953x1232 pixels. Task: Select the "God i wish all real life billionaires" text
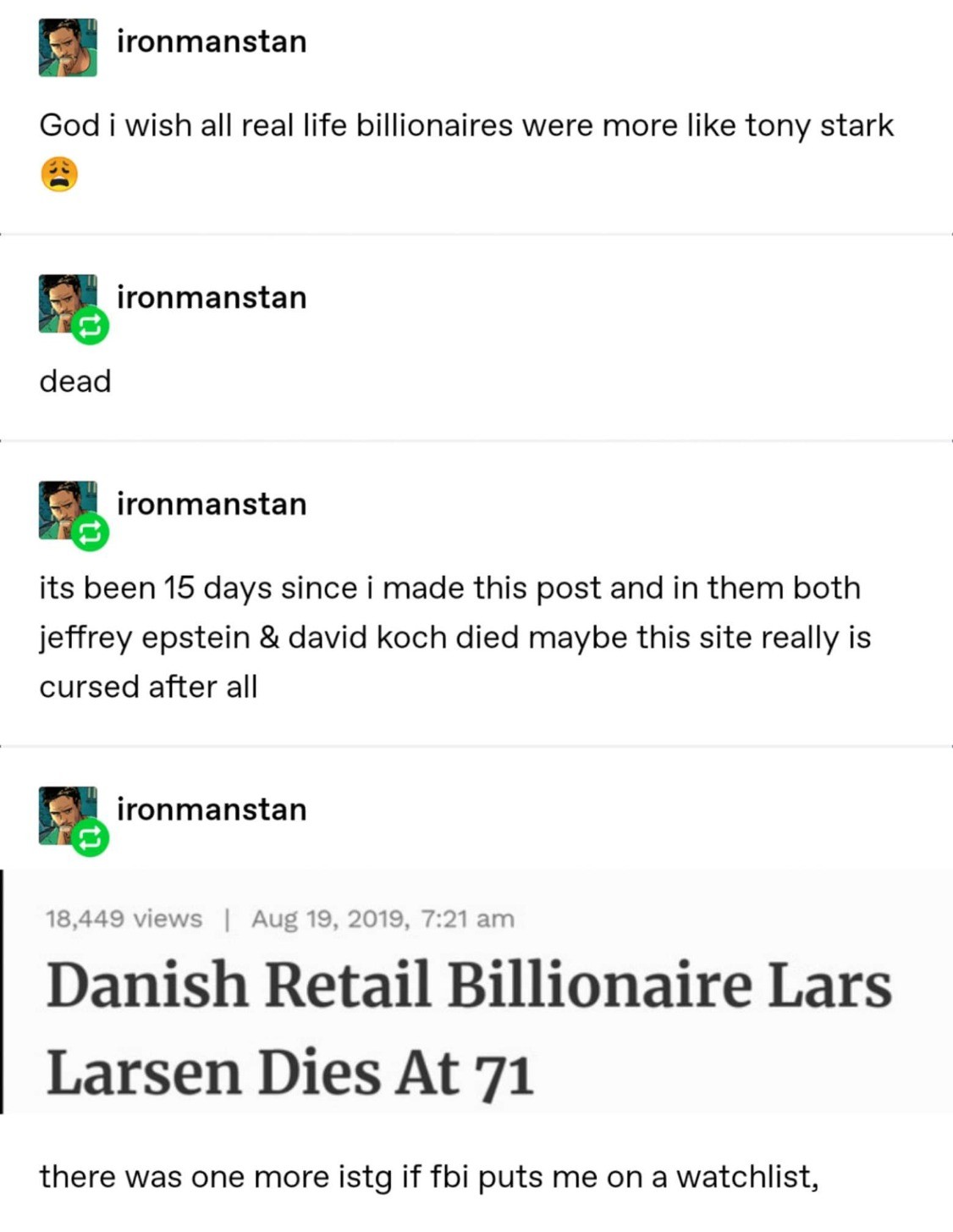coord(465,126)
